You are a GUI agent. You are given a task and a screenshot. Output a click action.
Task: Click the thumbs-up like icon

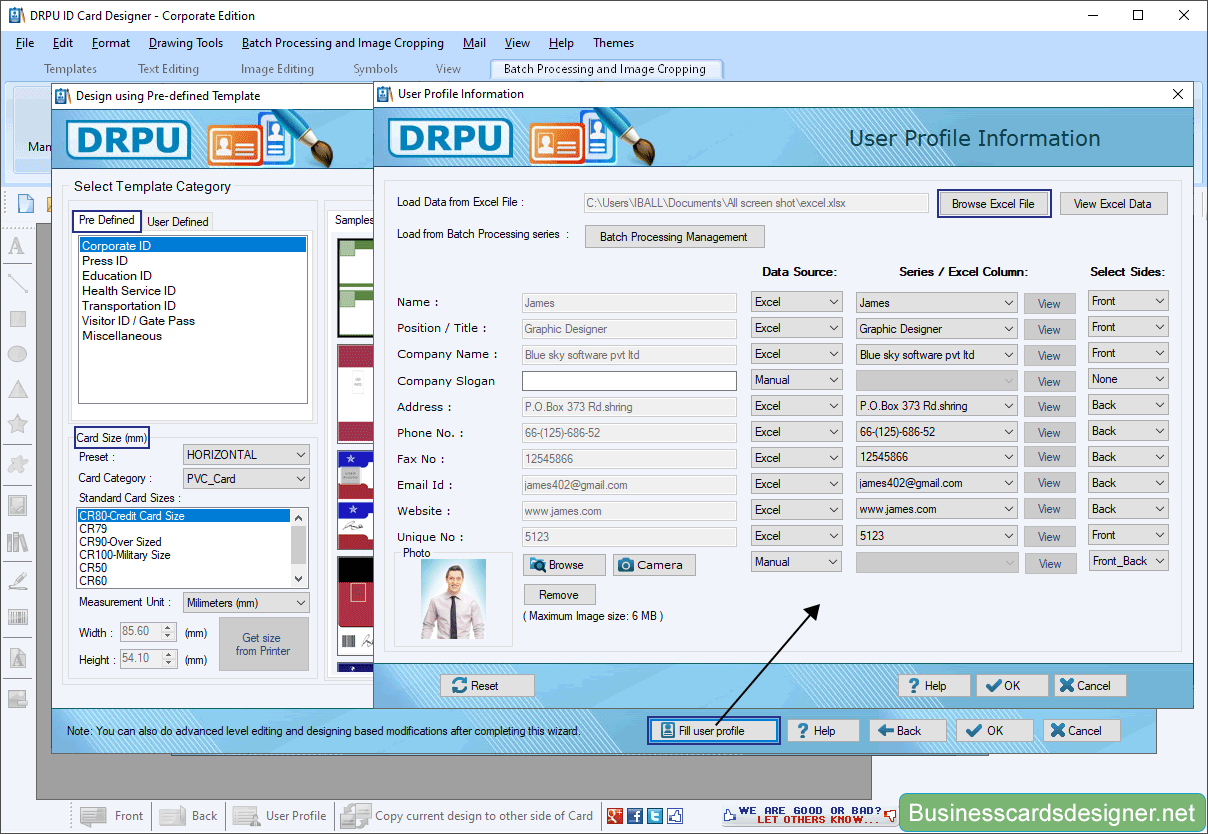(675, 815)
